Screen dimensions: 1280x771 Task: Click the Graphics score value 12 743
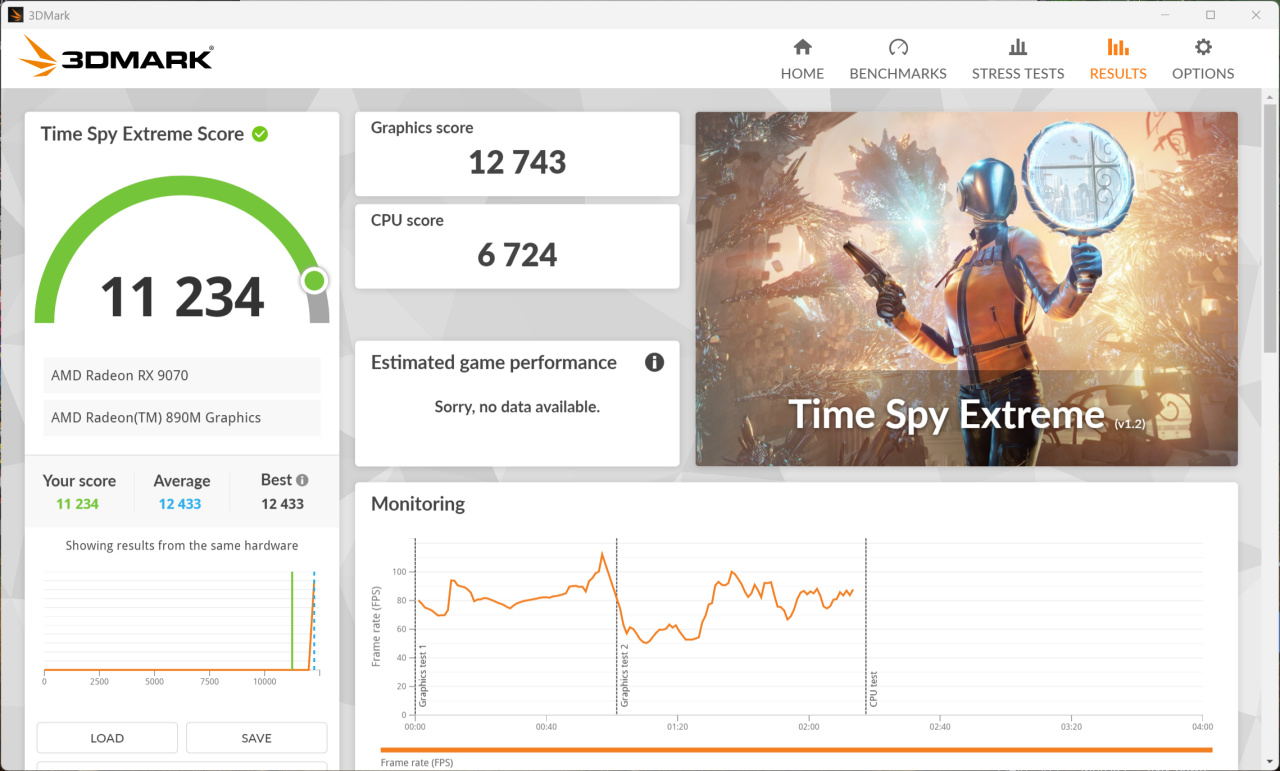tap(517, 162)
